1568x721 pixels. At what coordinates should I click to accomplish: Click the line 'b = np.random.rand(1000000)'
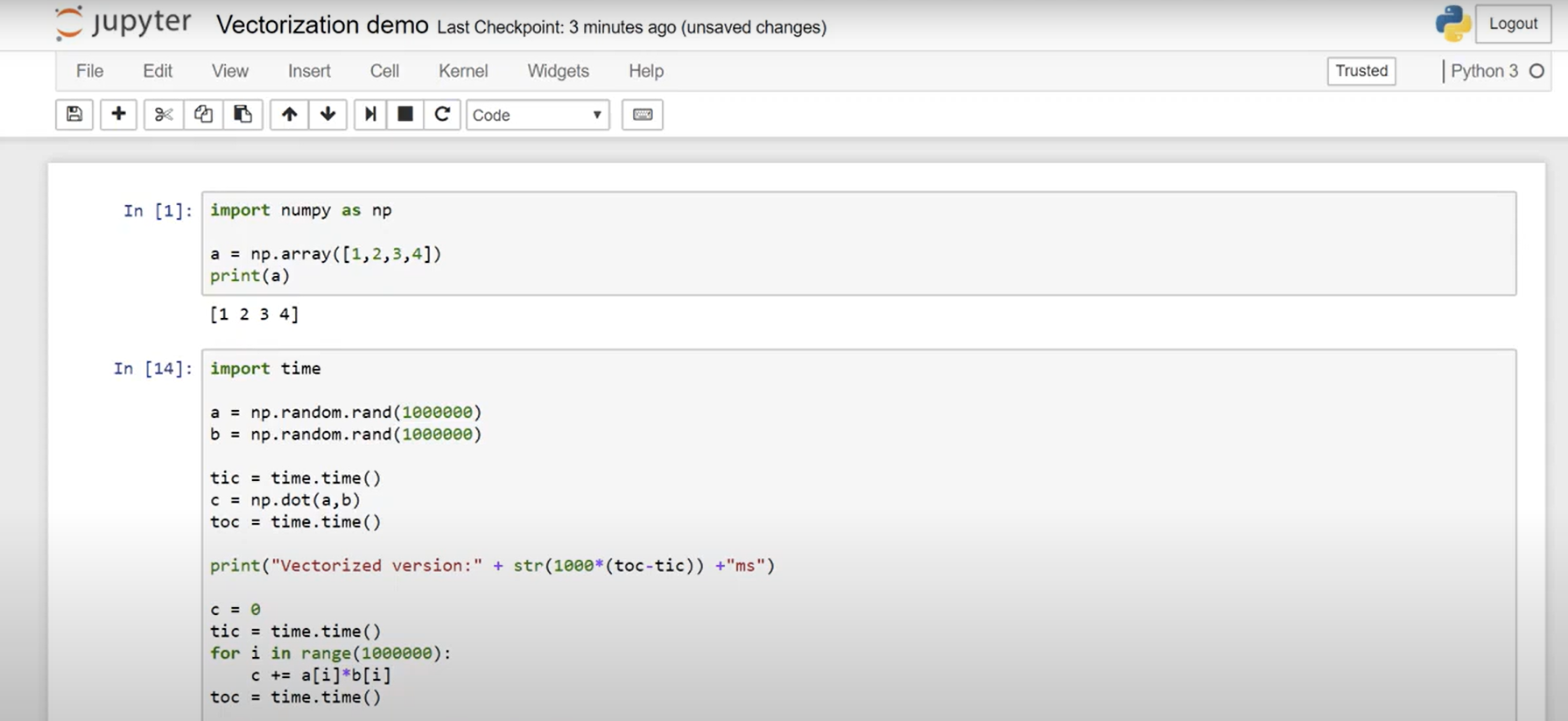pyautogui.click(x=346, y=435)
